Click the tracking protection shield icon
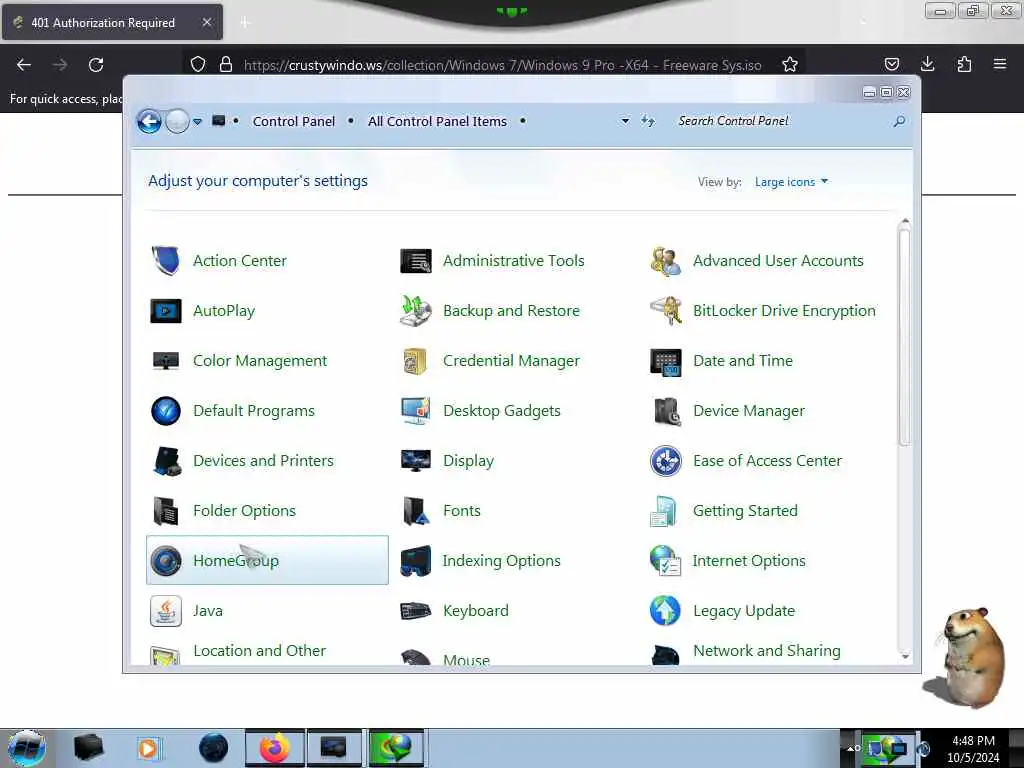1024x768 pixels. pyautogui.click(x=198, y=65)
